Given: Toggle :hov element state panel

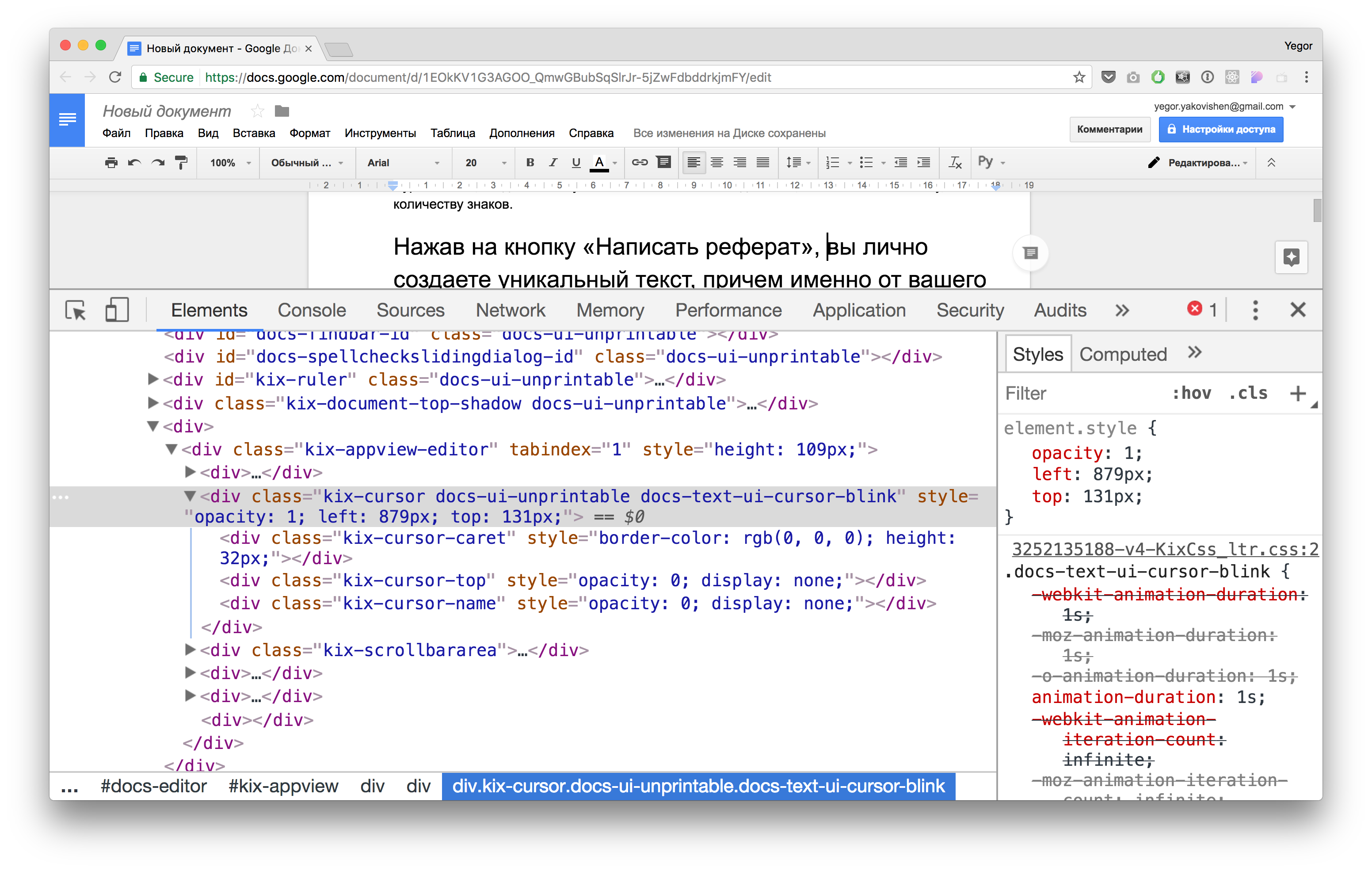Looking at the screenshot, I should [x=1191, y=393].
